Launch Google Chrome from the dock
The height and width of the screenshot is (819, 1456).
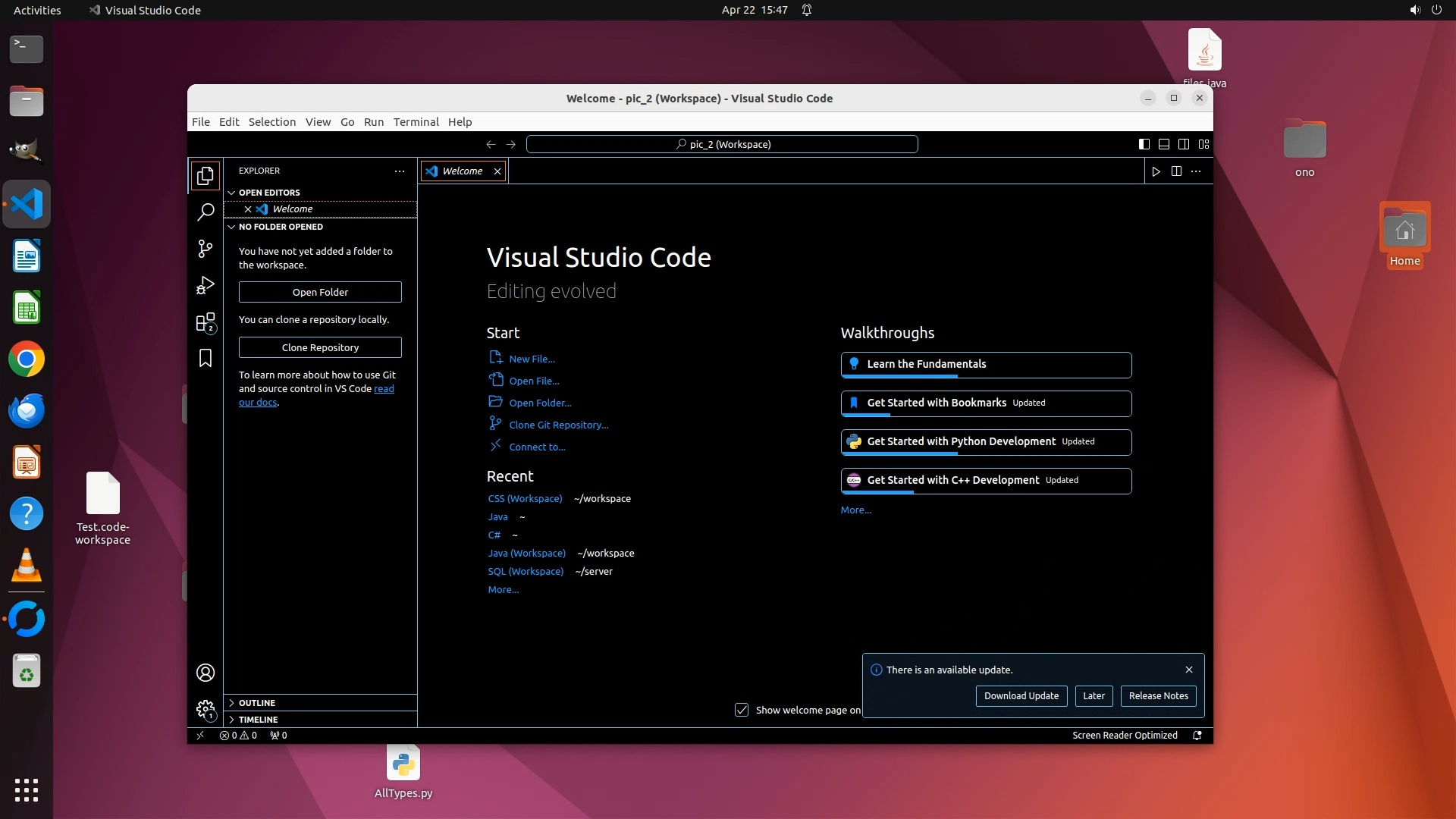27,359
